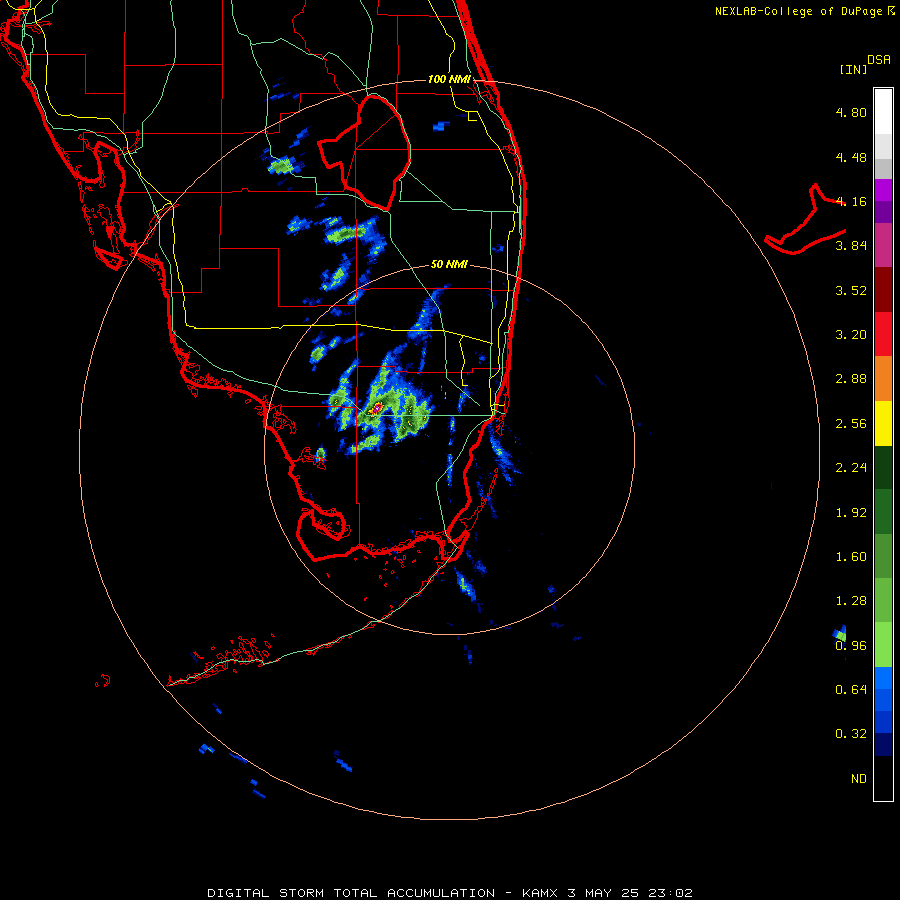Click the 4.48 legend value
Viewport: 900px width, 900px height.
click(x=851, y=157)
